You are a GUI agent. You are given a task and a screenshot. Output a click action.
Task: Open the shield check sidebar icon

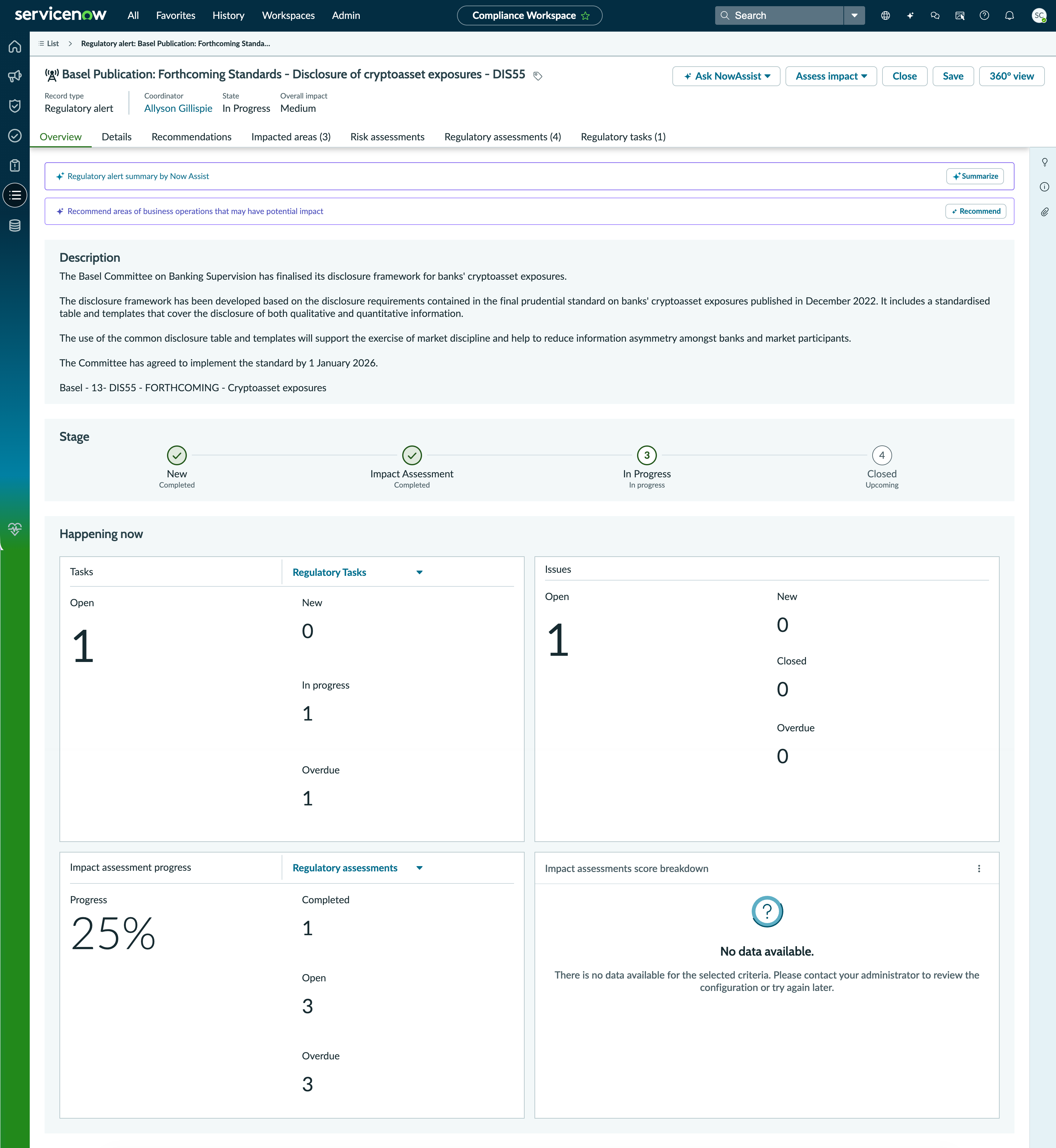[x=15, y=106]
